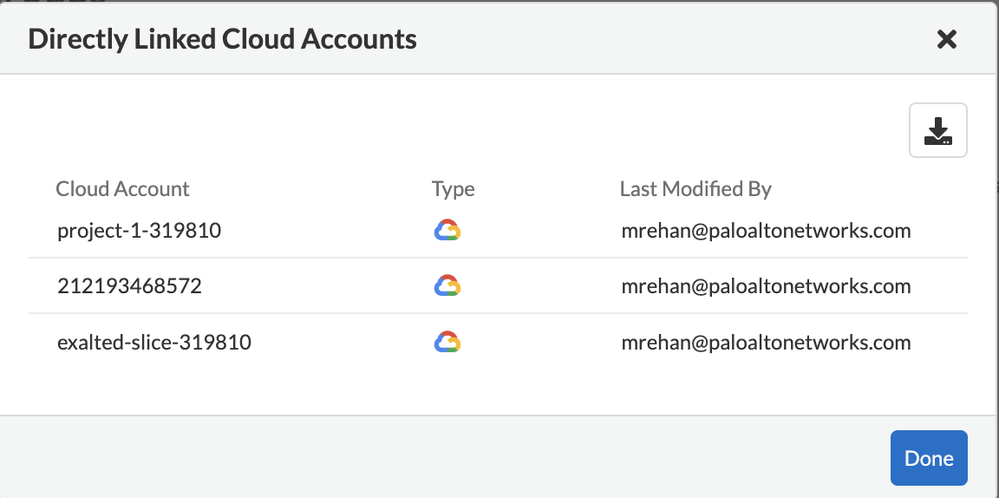Select the exalted-slice-319810 account name
Image resolution: width=999 pixels, height=498 pixels.
pyautogui.click(x=154, y=343)
